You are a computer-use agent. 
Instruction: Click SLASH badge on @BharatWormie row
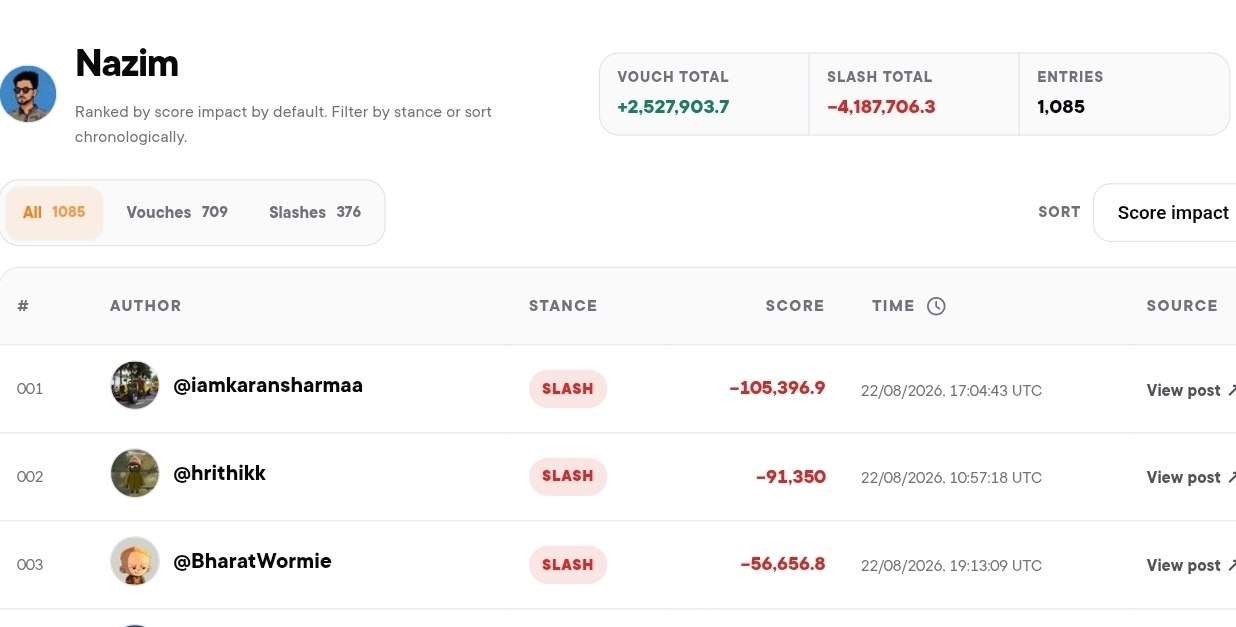[568, 564]
